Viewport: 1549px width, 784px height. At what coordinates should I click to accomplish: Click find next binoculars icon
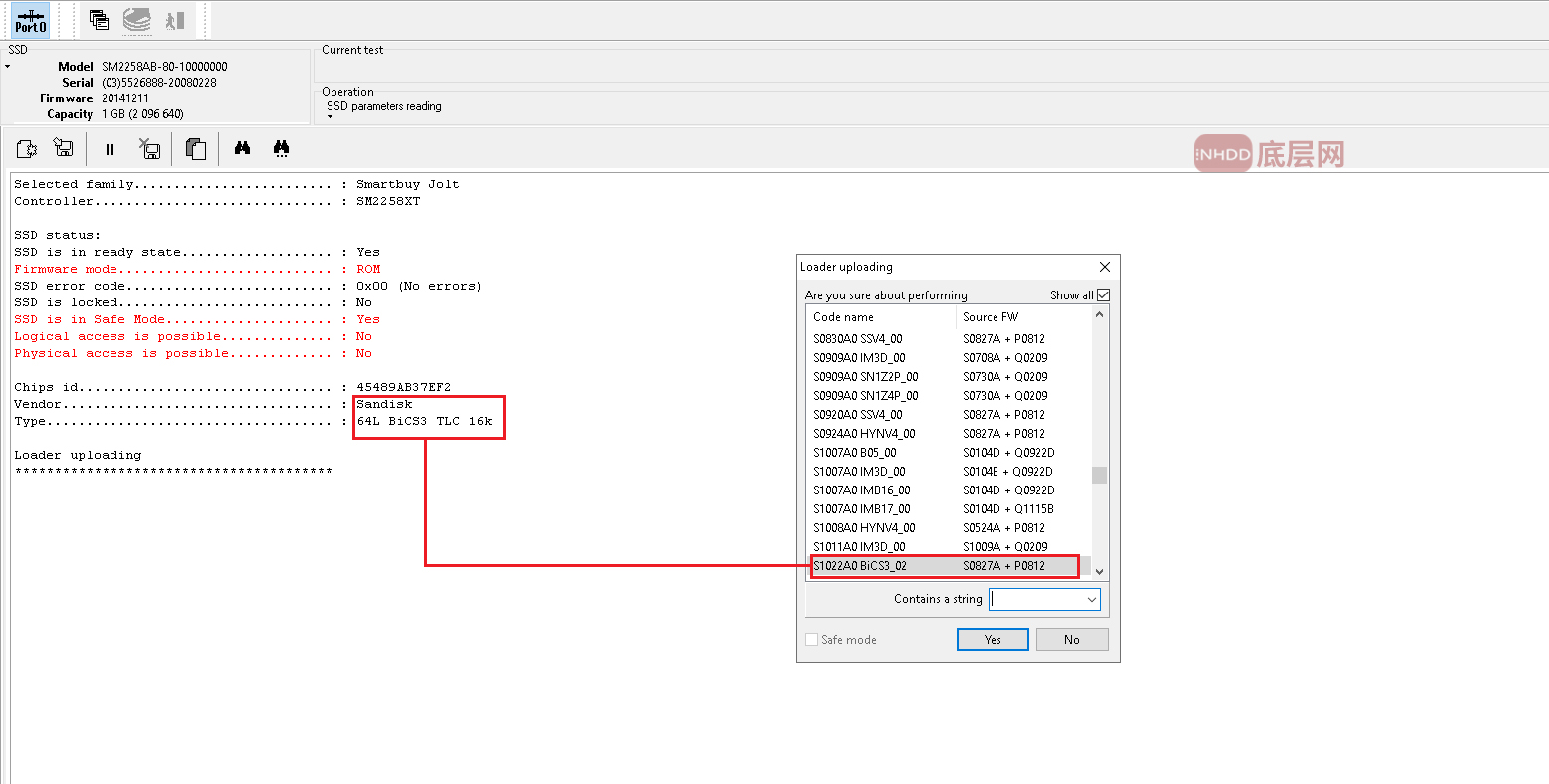(x=282, y=149)
